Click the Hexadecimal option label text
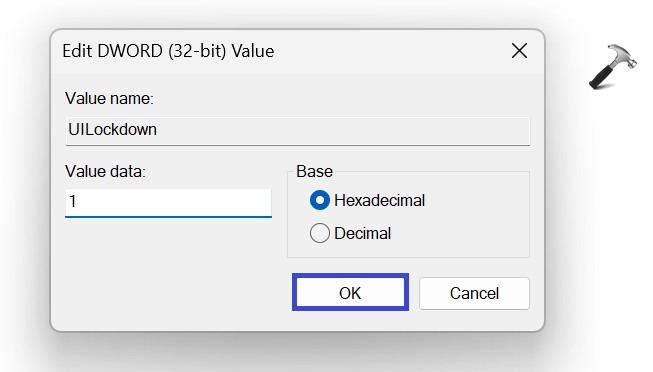This screenshot has width=653, height=372. [x=379, y=200]
